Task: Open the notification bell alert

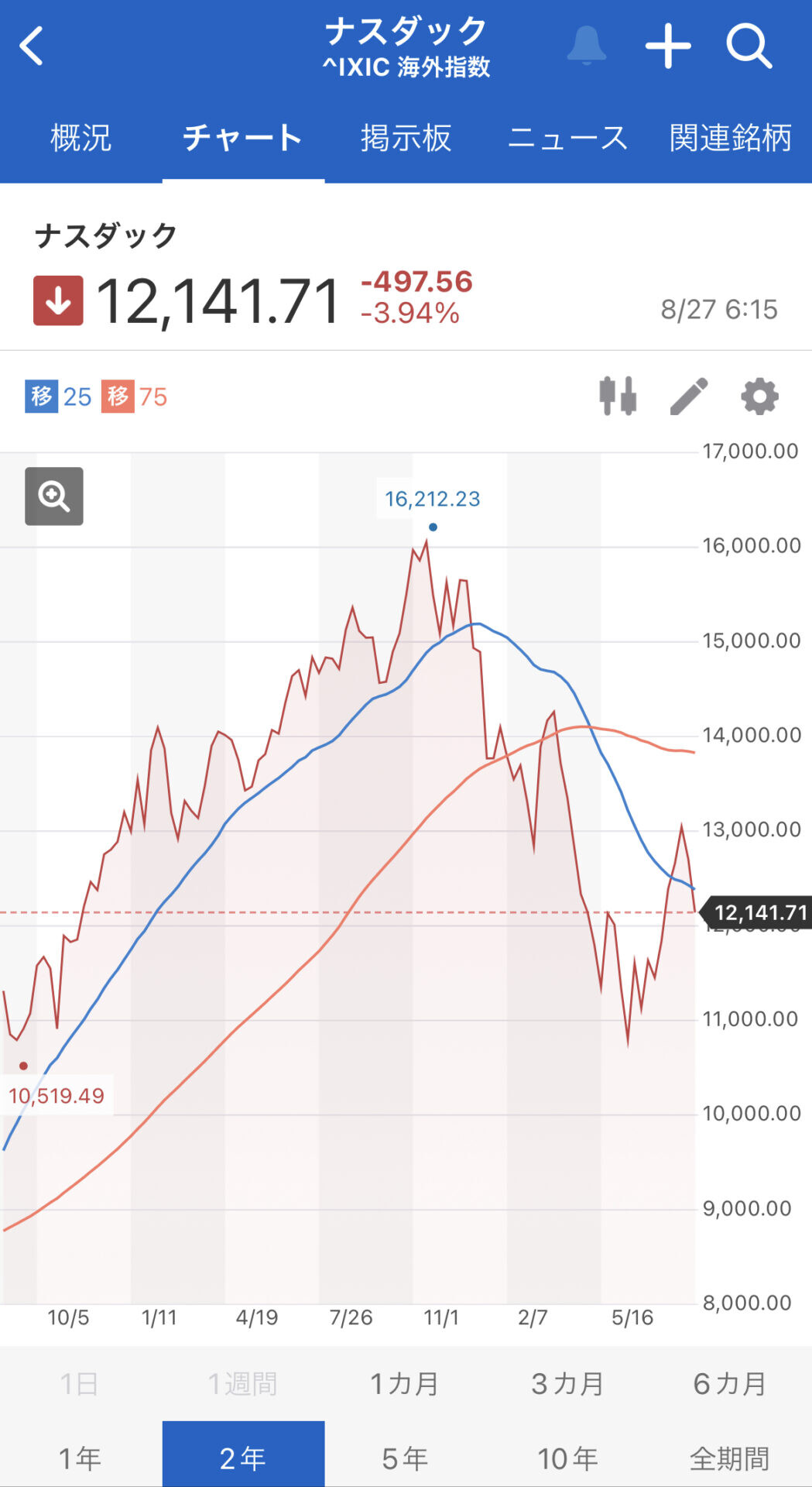Action: [x=586, y=45]
